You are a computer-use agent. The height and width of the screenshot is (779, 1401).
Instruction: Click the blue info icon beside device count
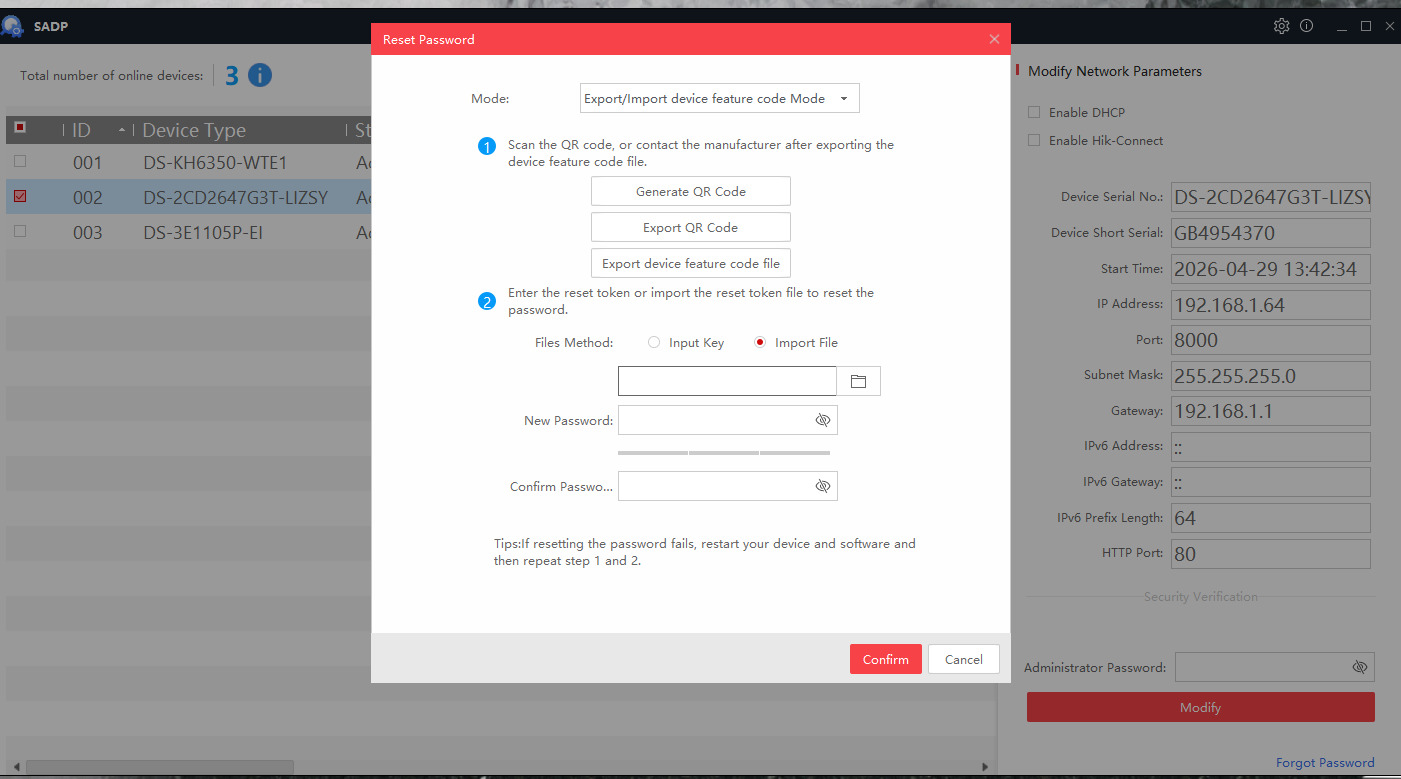pos(260,75)
